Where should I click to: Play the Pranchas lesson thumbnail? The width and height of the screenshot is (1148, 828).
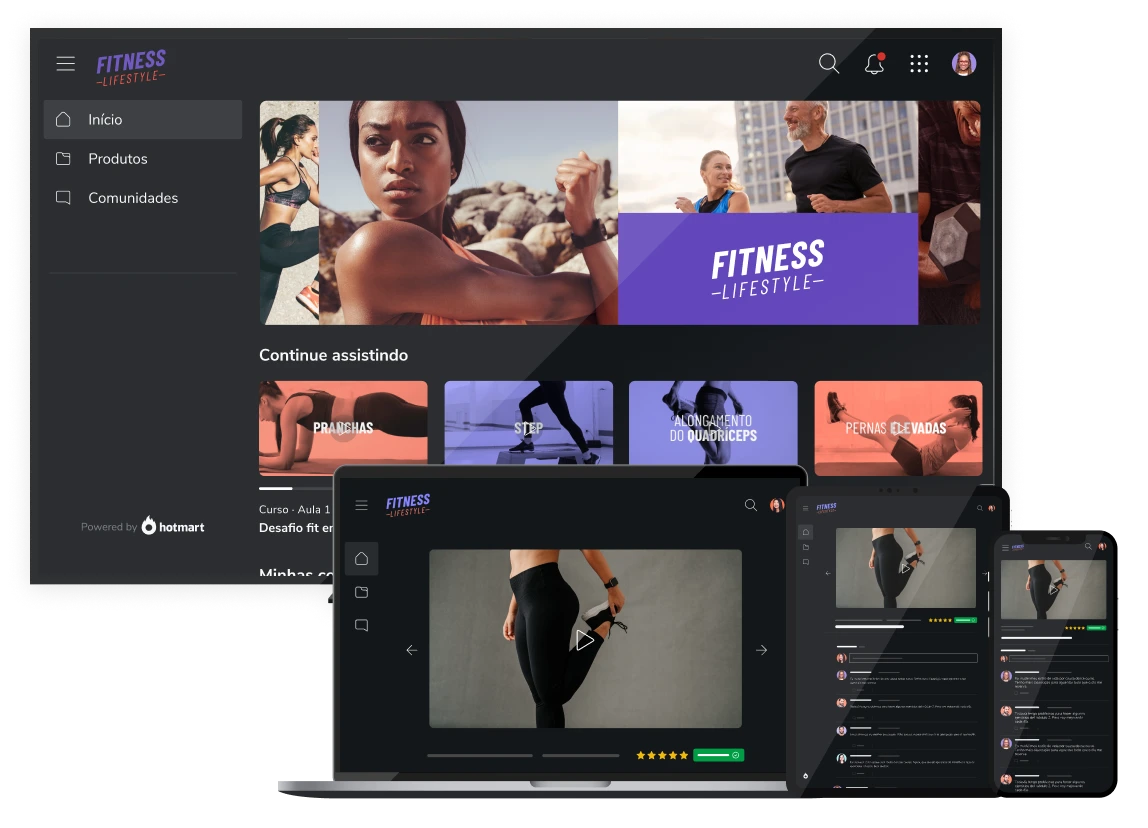[343, 428]
